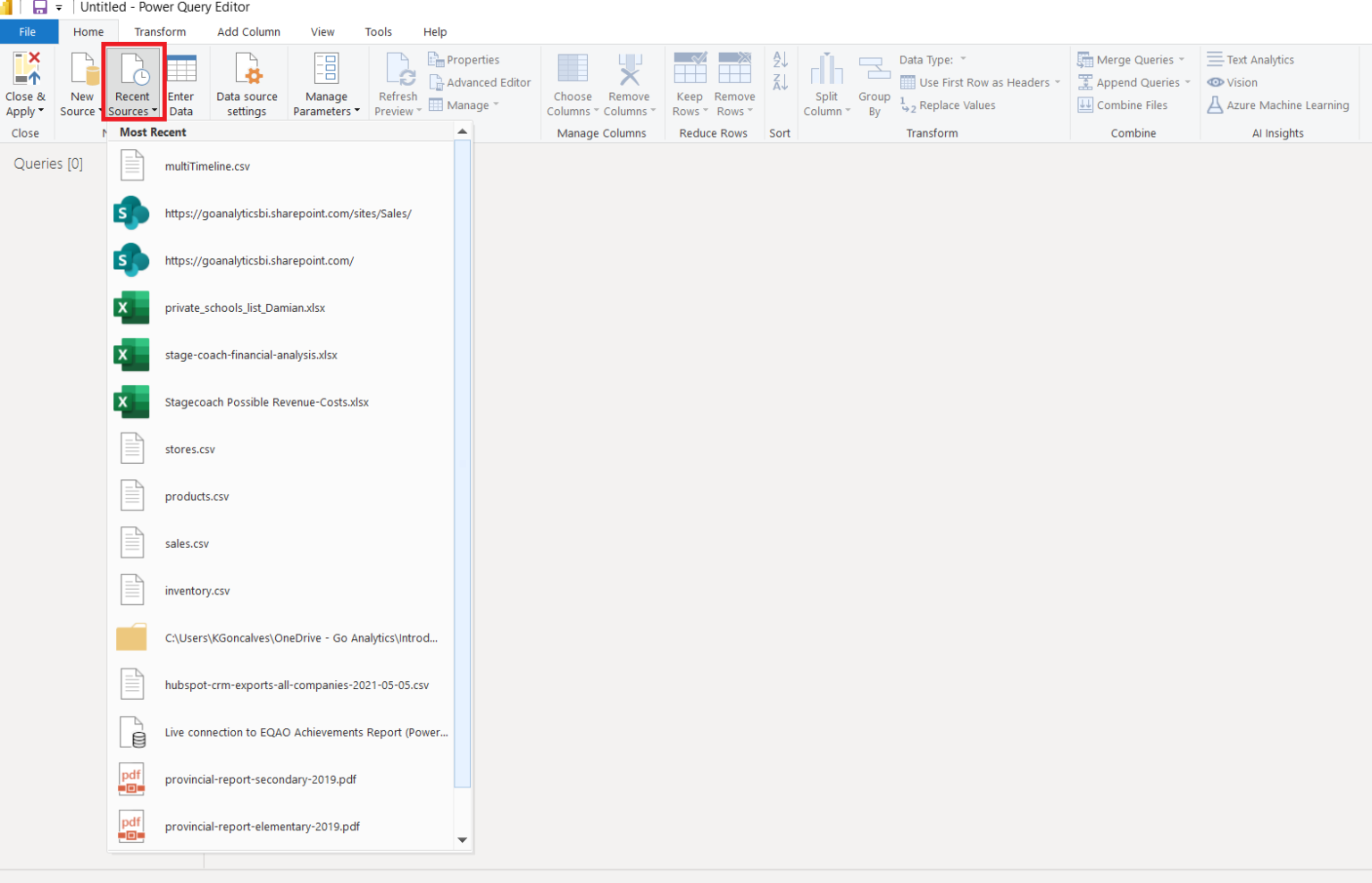The image size is (1372, 883).
Task: Click the Remove Columns icon
Action: (630, 69)
